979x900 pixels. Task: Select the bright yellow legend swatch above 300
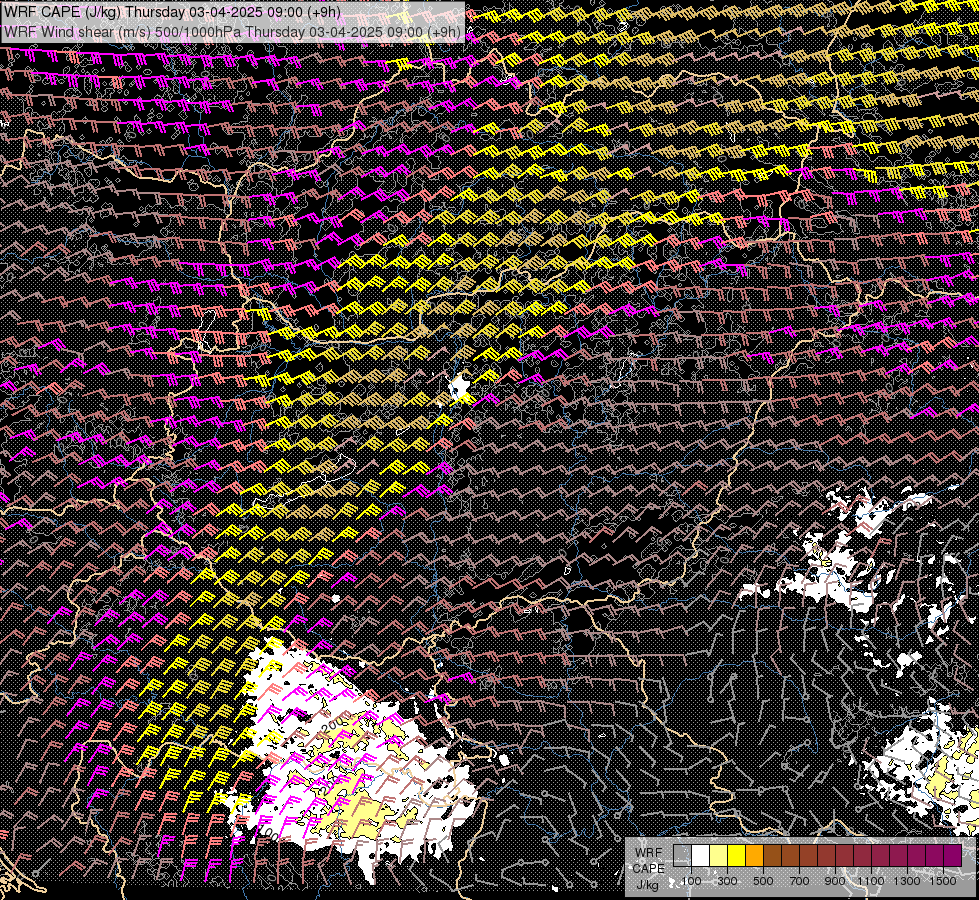point(737,855)
